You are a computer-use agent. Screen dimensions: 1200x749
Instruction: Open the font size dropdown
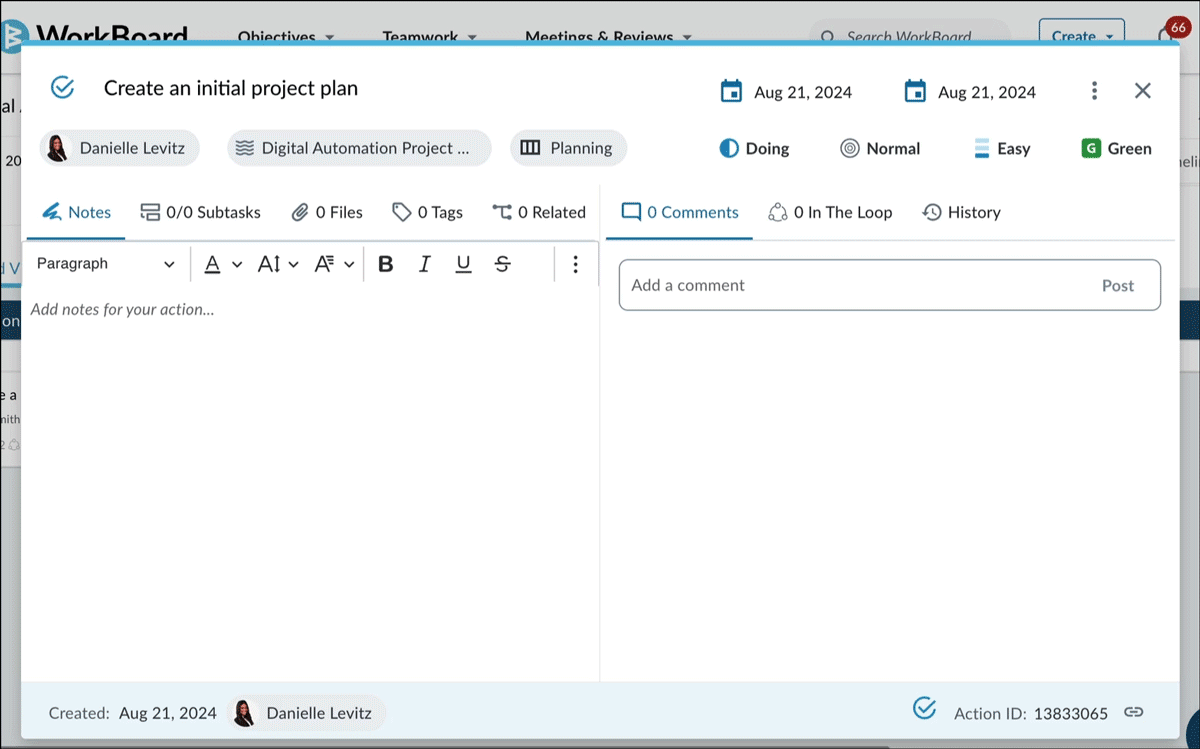click(278, 264)
